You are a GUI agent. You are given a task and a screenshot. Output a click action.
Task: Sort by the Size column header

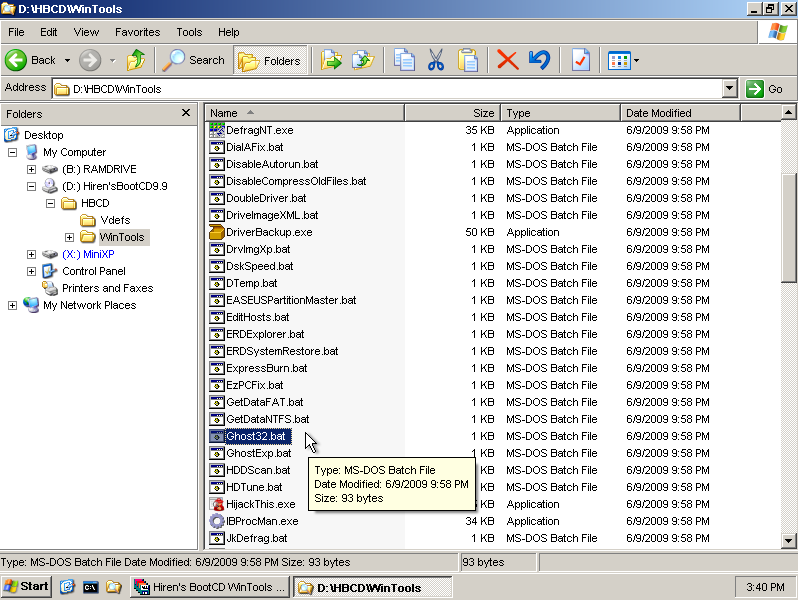(452, 113)
